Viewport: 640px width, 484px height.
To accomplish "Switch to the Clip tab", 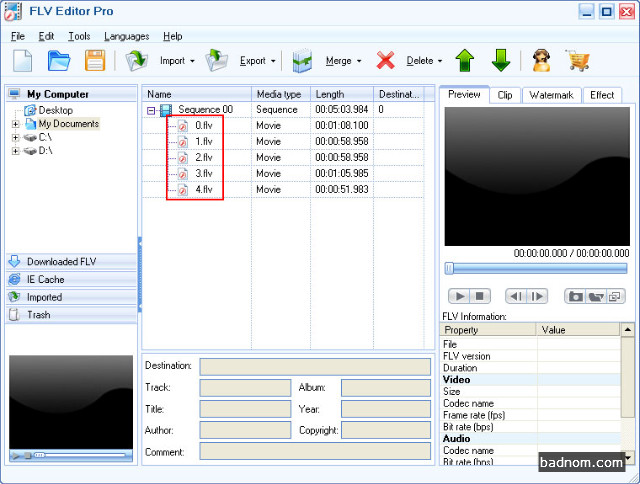I will (505, 95).
